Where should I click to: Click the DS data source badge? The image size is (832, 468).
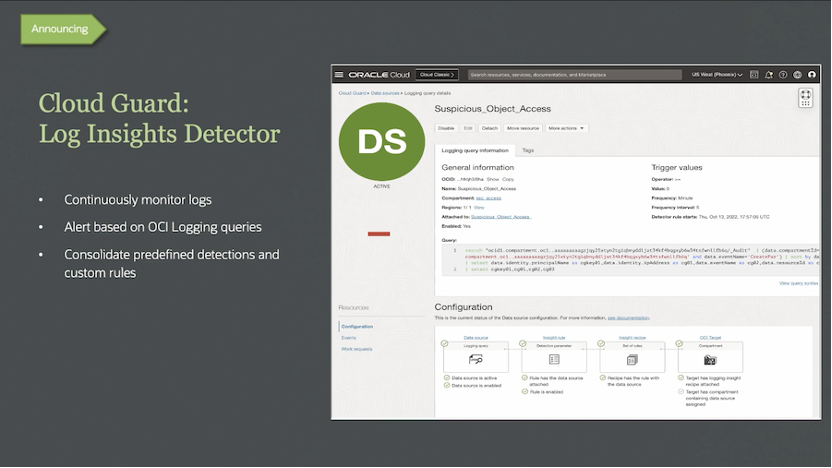[x=382, y=142]
